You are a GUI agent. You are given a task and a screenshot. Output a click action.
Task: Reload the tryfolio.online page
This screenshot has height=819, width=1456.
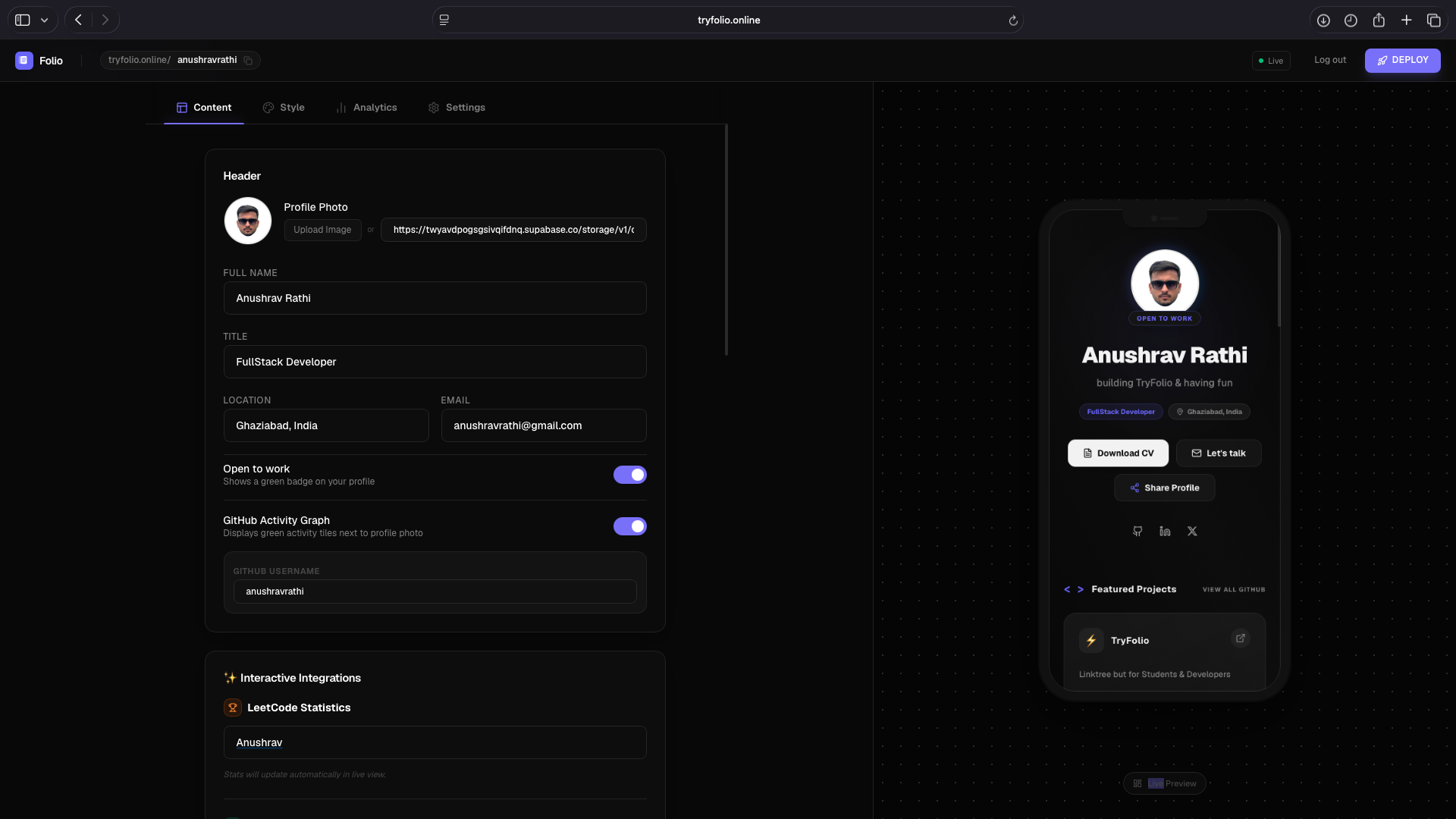point(1013,20)
